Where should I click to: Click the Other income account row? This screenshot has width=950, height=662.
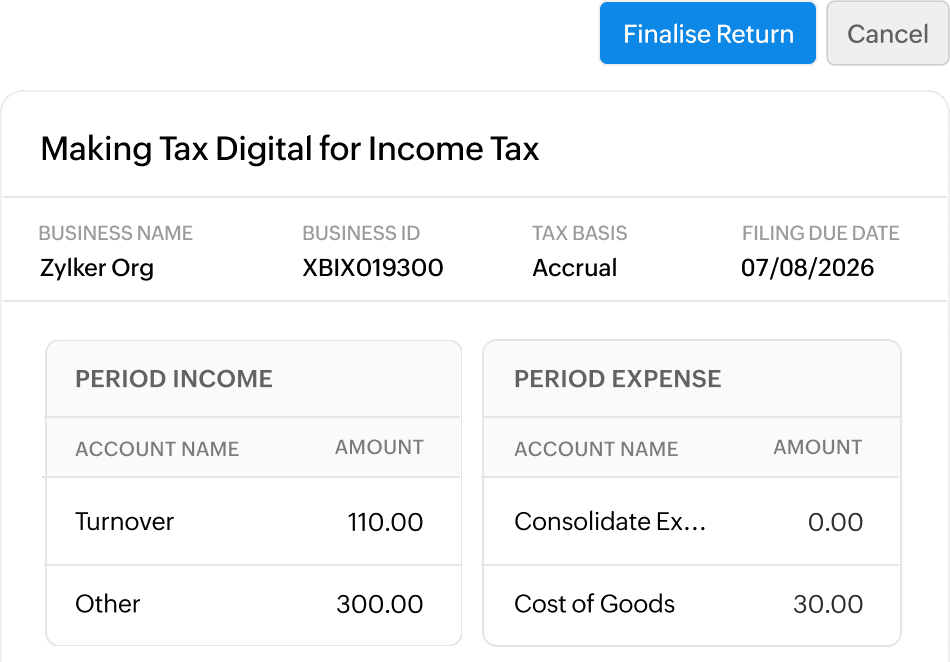108,604
